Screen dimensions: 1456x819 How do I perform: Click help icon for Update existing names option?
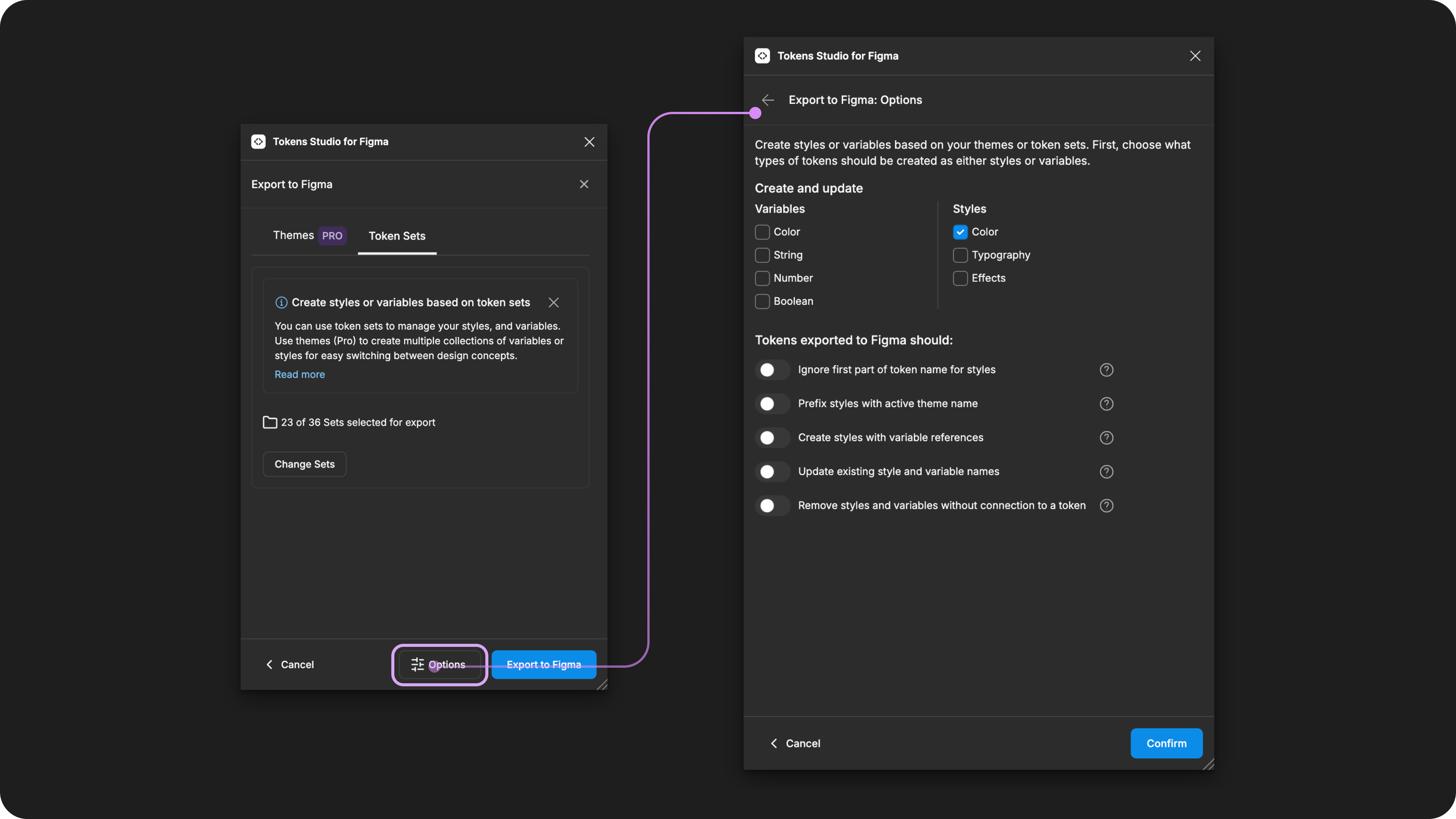click(1106, 471)
